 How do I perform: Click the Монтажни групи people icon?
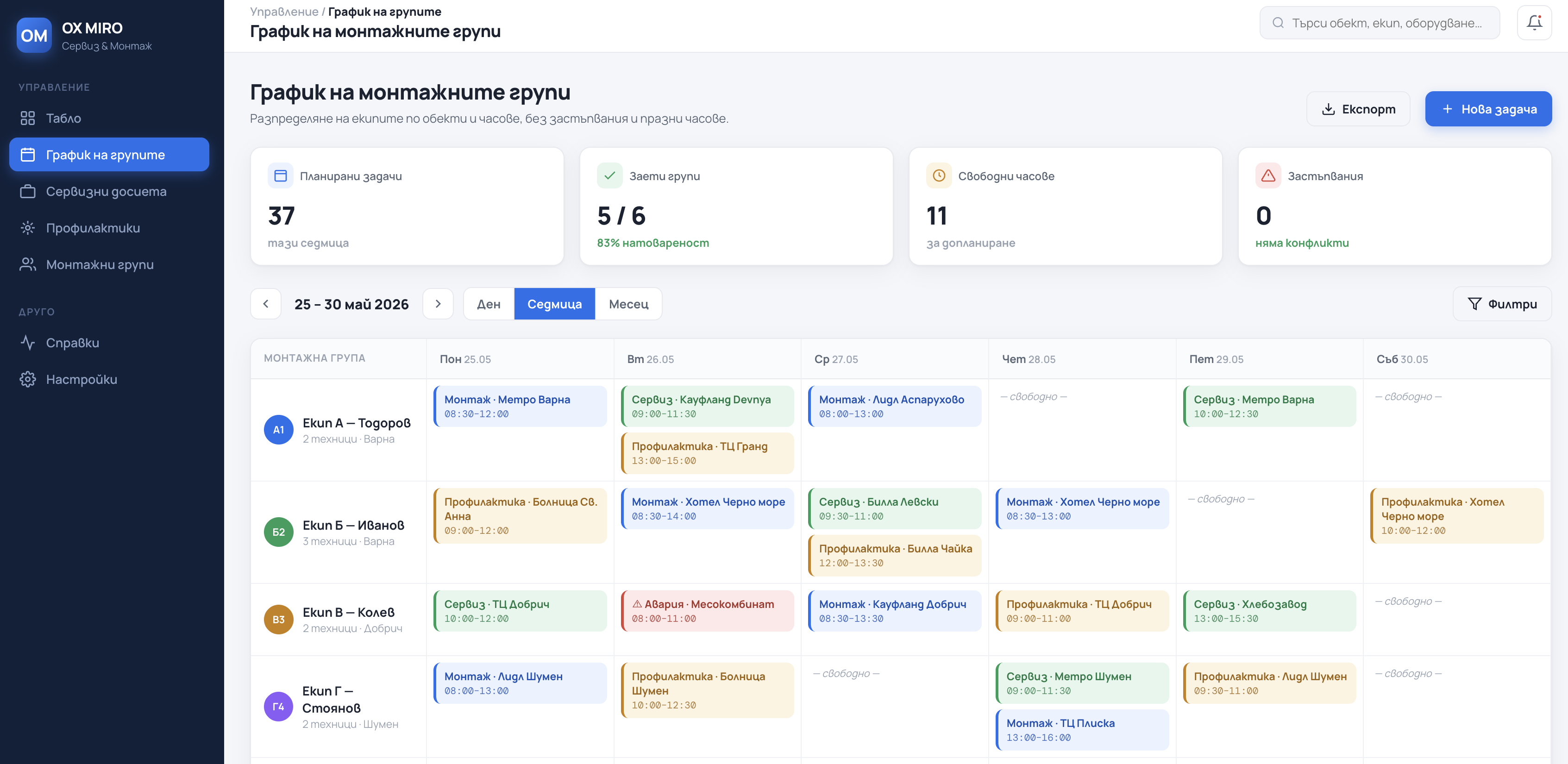(x=27, y=264)
